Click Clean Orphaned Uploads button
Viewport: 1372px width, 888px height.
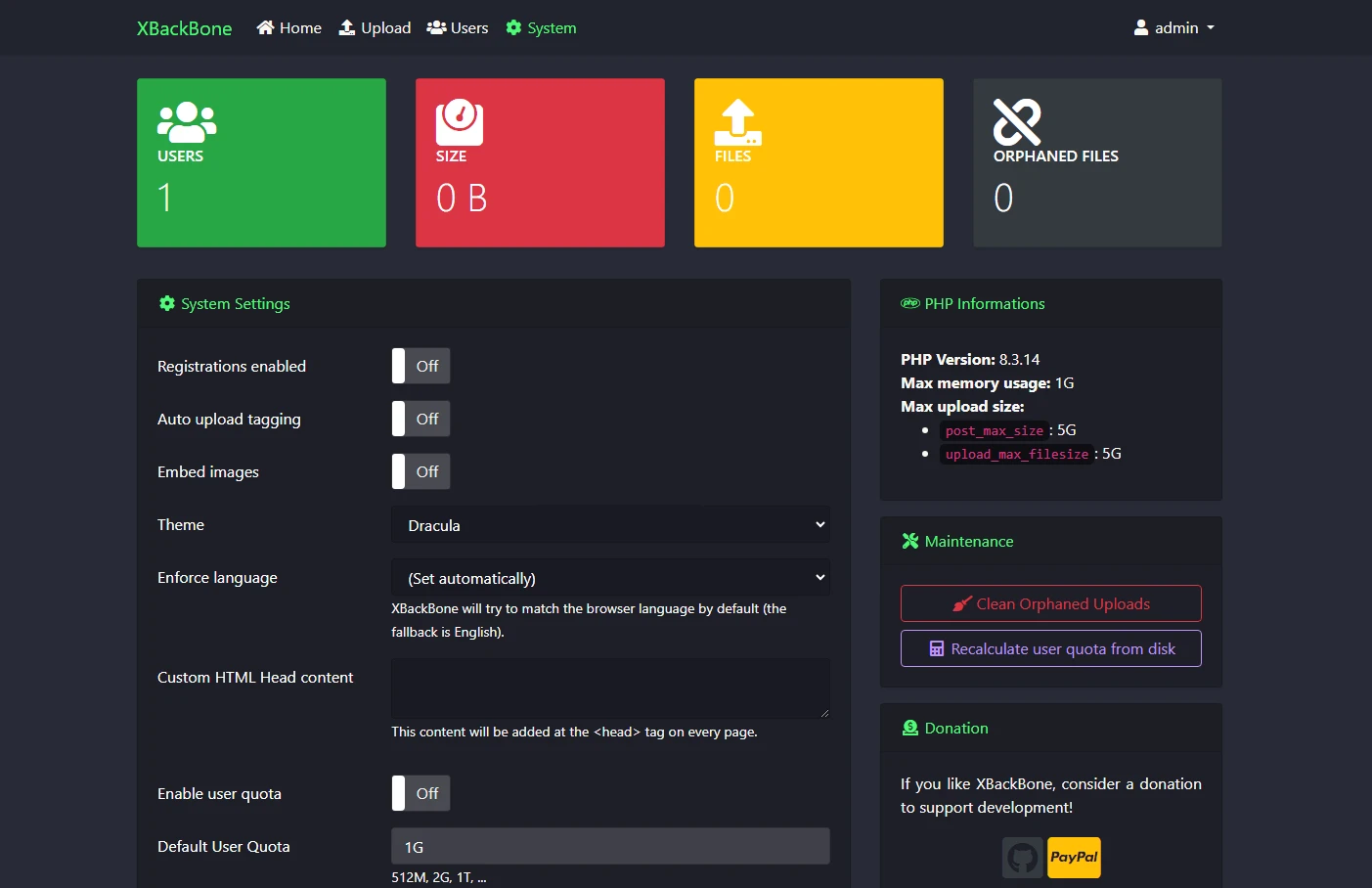coord(1051,603)
